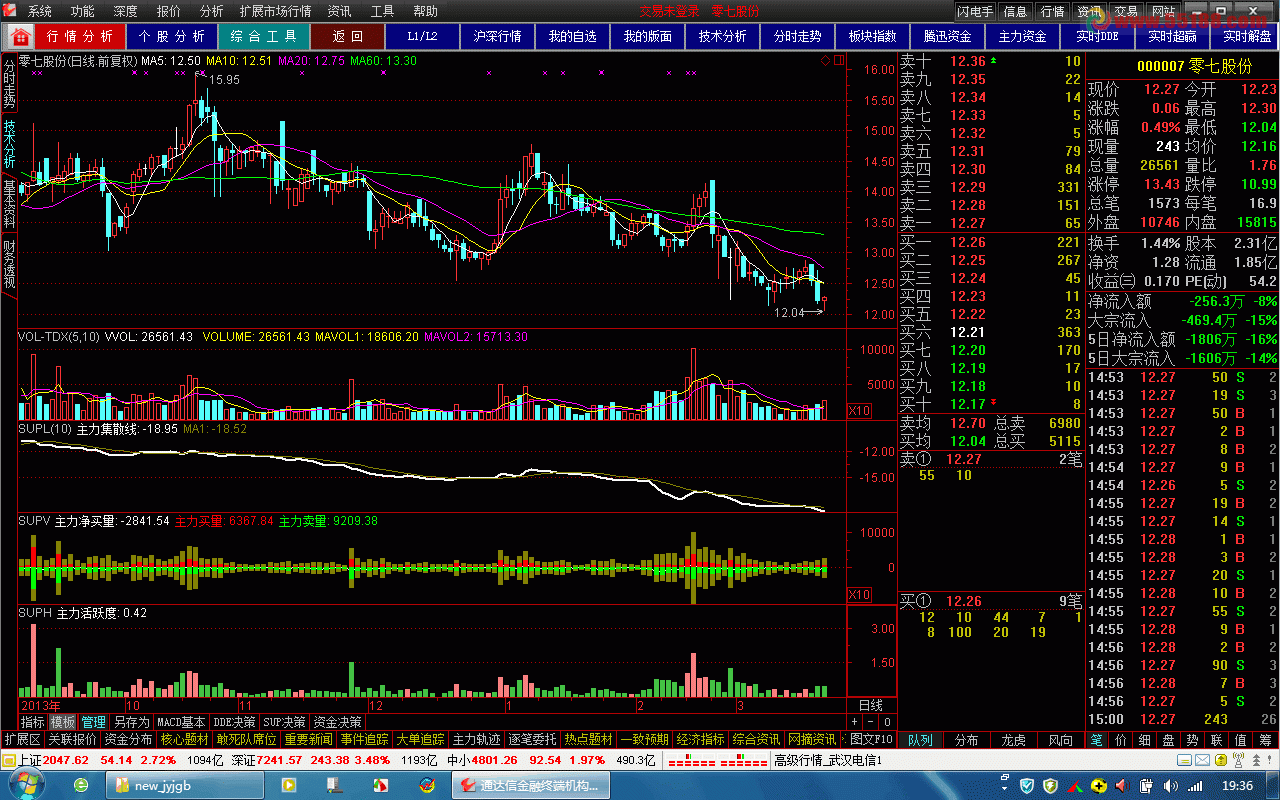This screenshot has height=800, width=1280.
Task: Click the exclamation mark icon in status bar
Action: (x=1269, y=760)
